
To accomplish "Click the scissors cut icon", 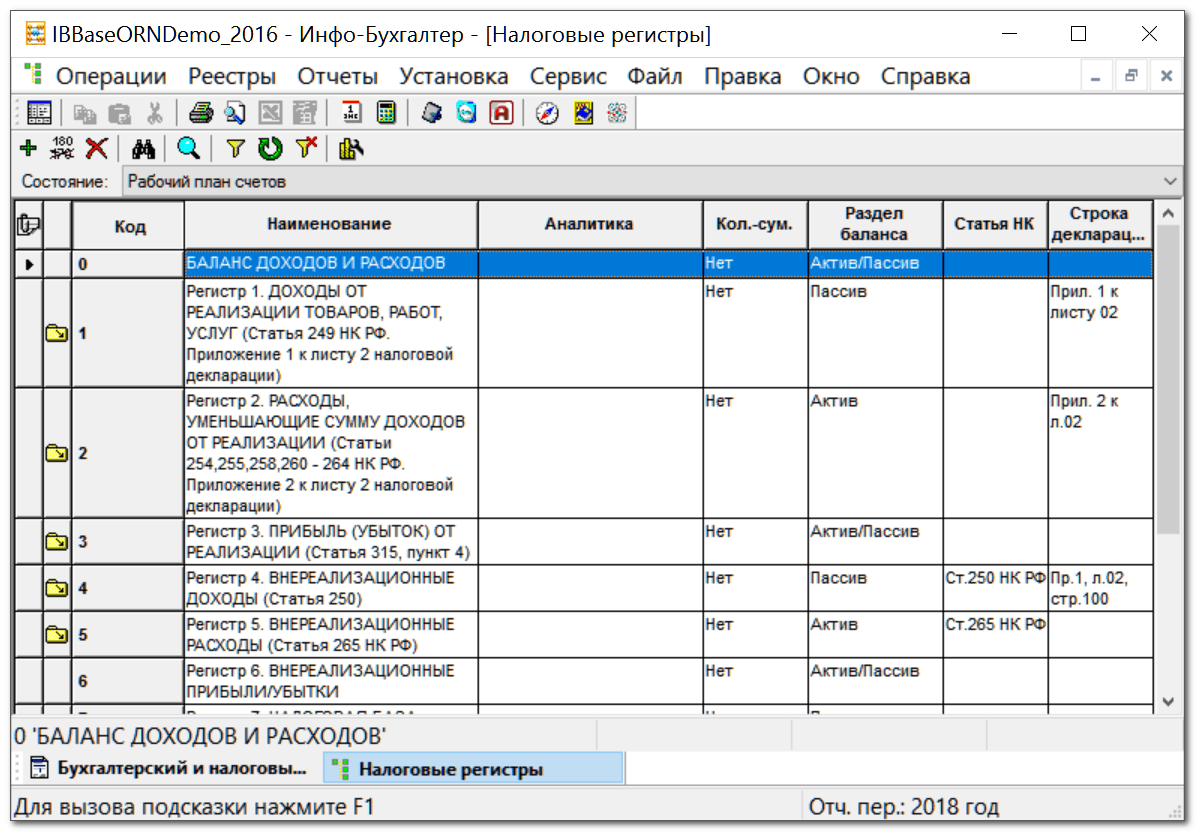I will pyautogui.click(x=155, y=114).
